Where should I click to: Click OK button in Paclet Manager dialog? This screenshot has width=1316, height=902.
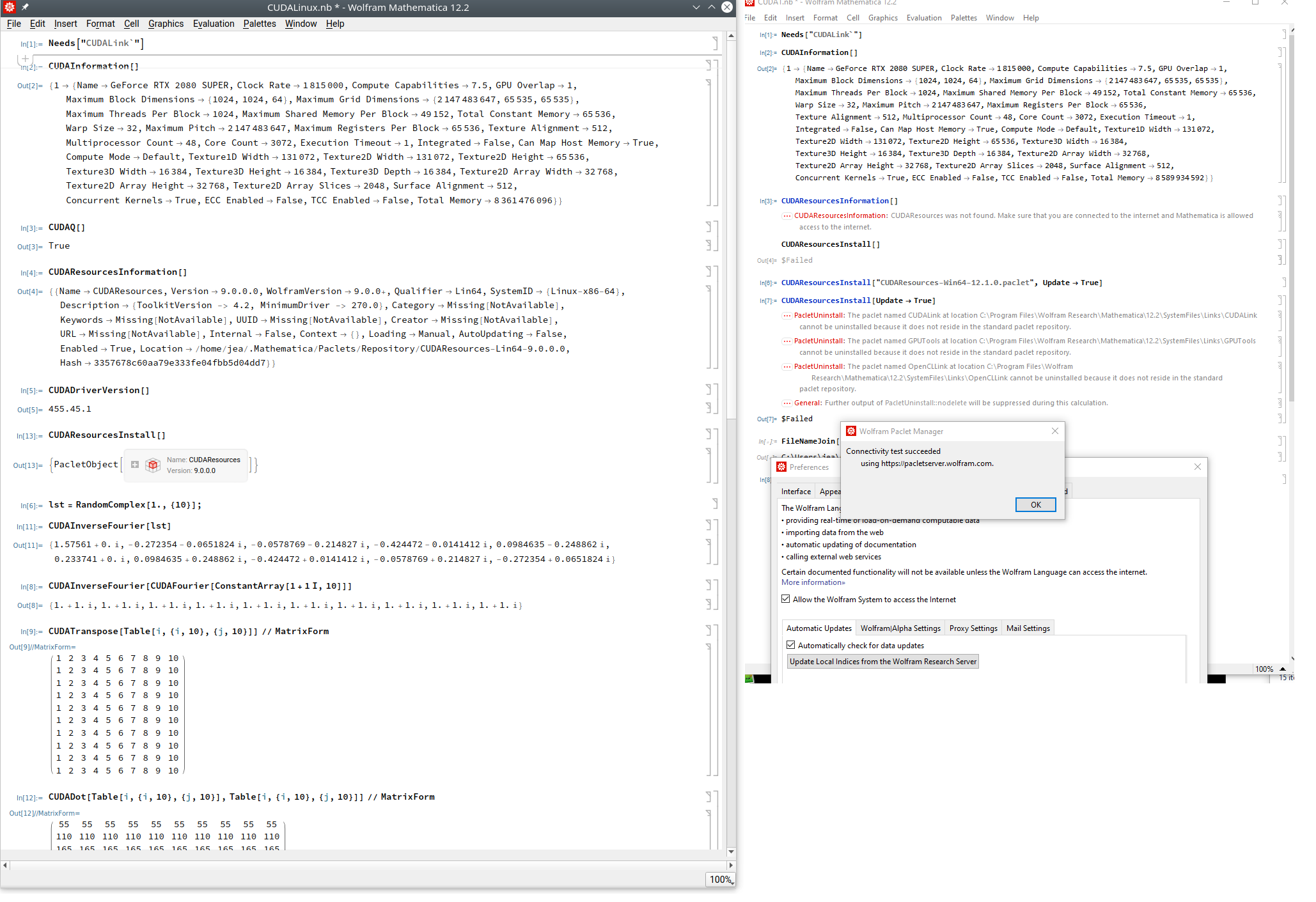point(1036,504)
